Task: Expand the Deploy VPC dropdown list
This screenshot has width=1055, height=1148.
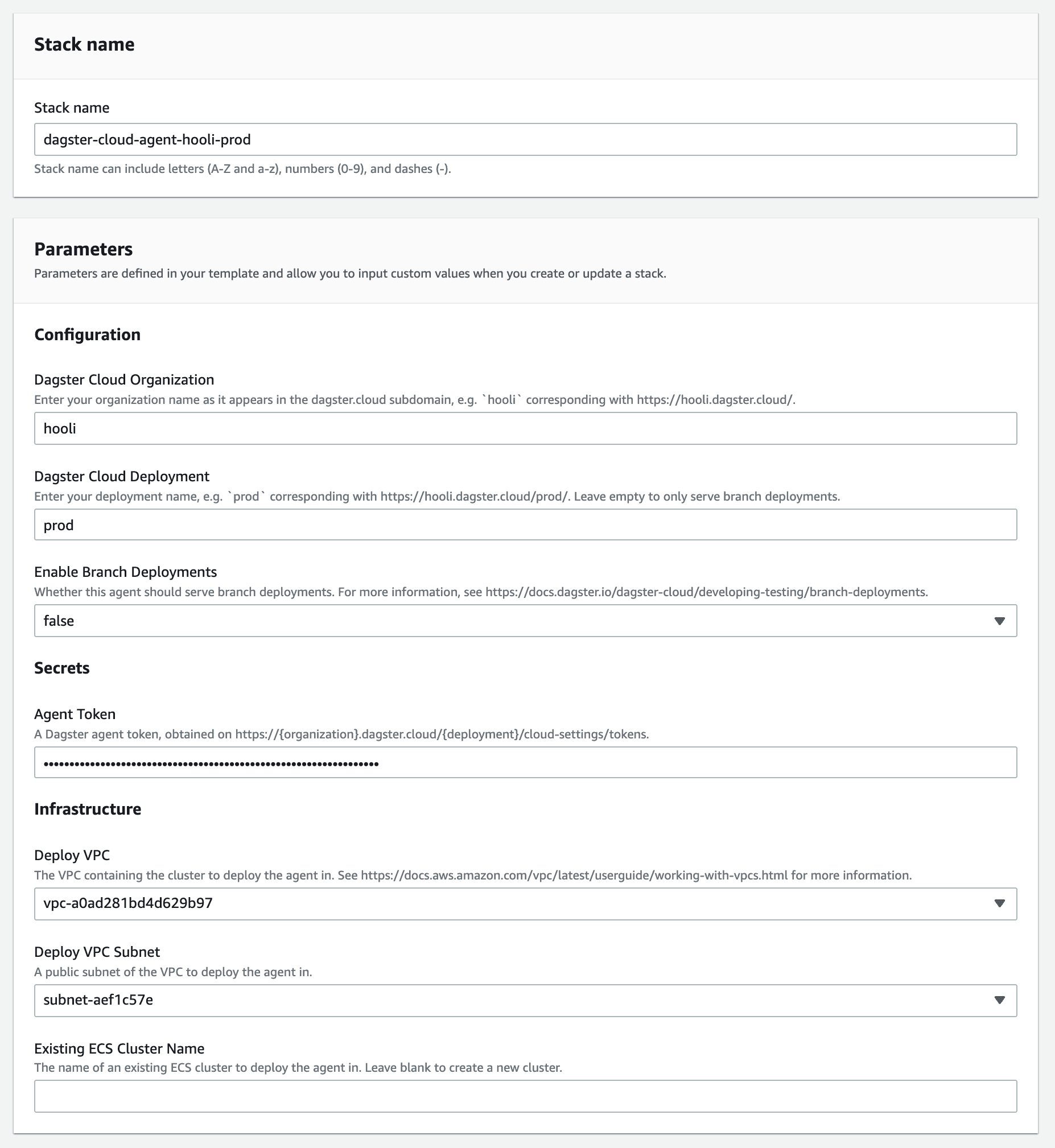Action: 525,903
